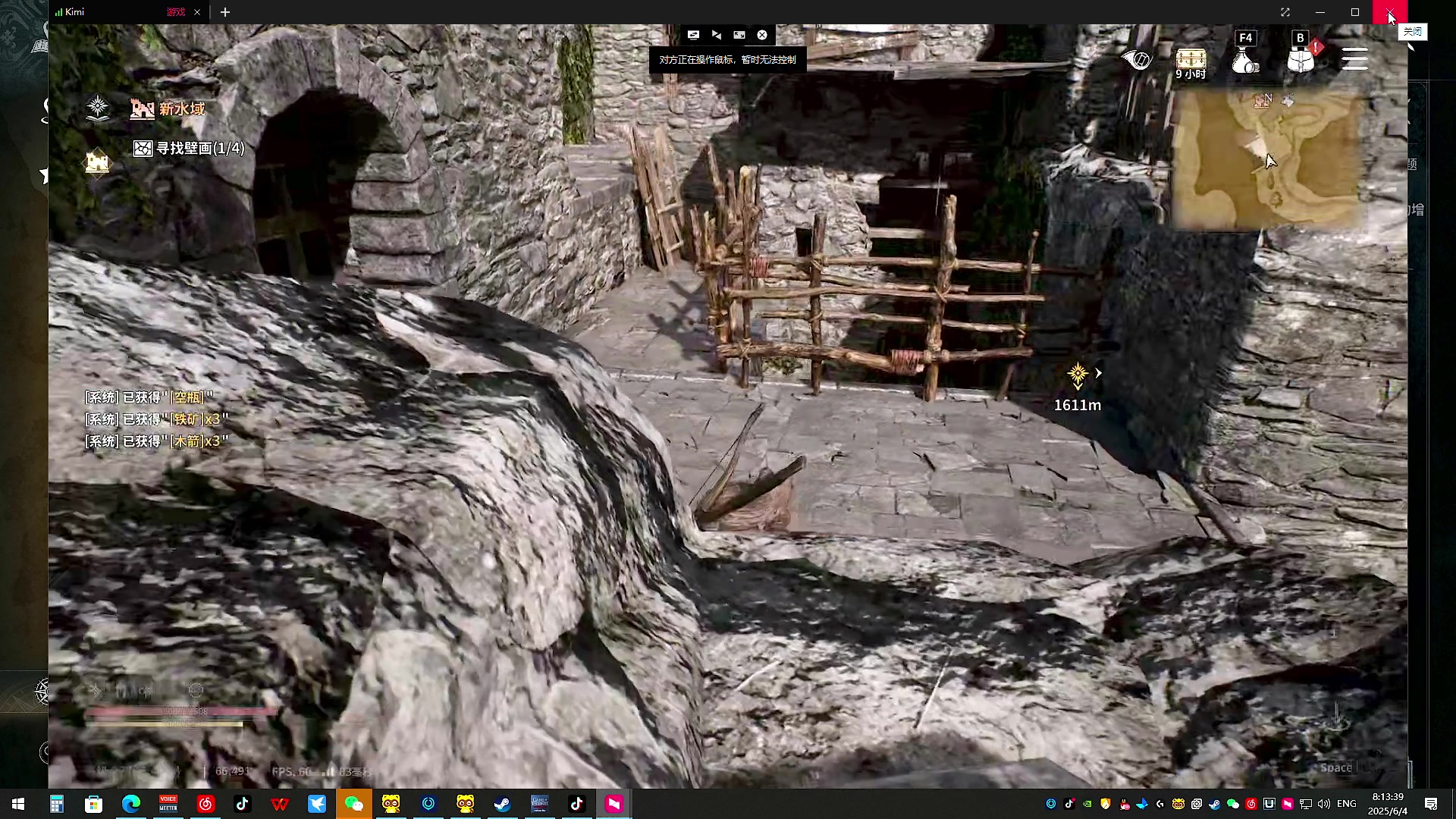This screenshot has height=819, width=1456.
Task: Launch Microsoft Edge from the taskbar
Action: pyautogui.click(x=131, y=804)
